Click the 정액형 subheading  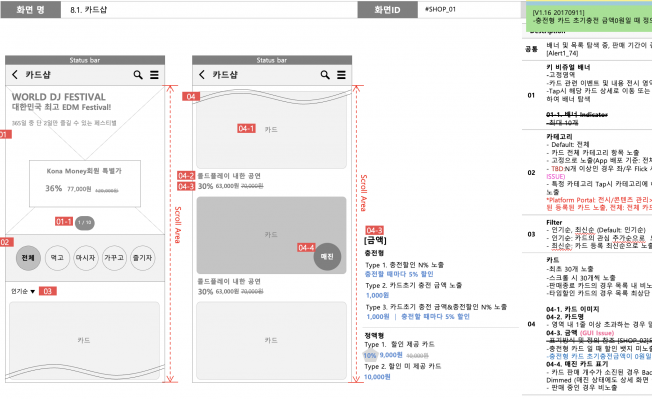tap(374, 335)
